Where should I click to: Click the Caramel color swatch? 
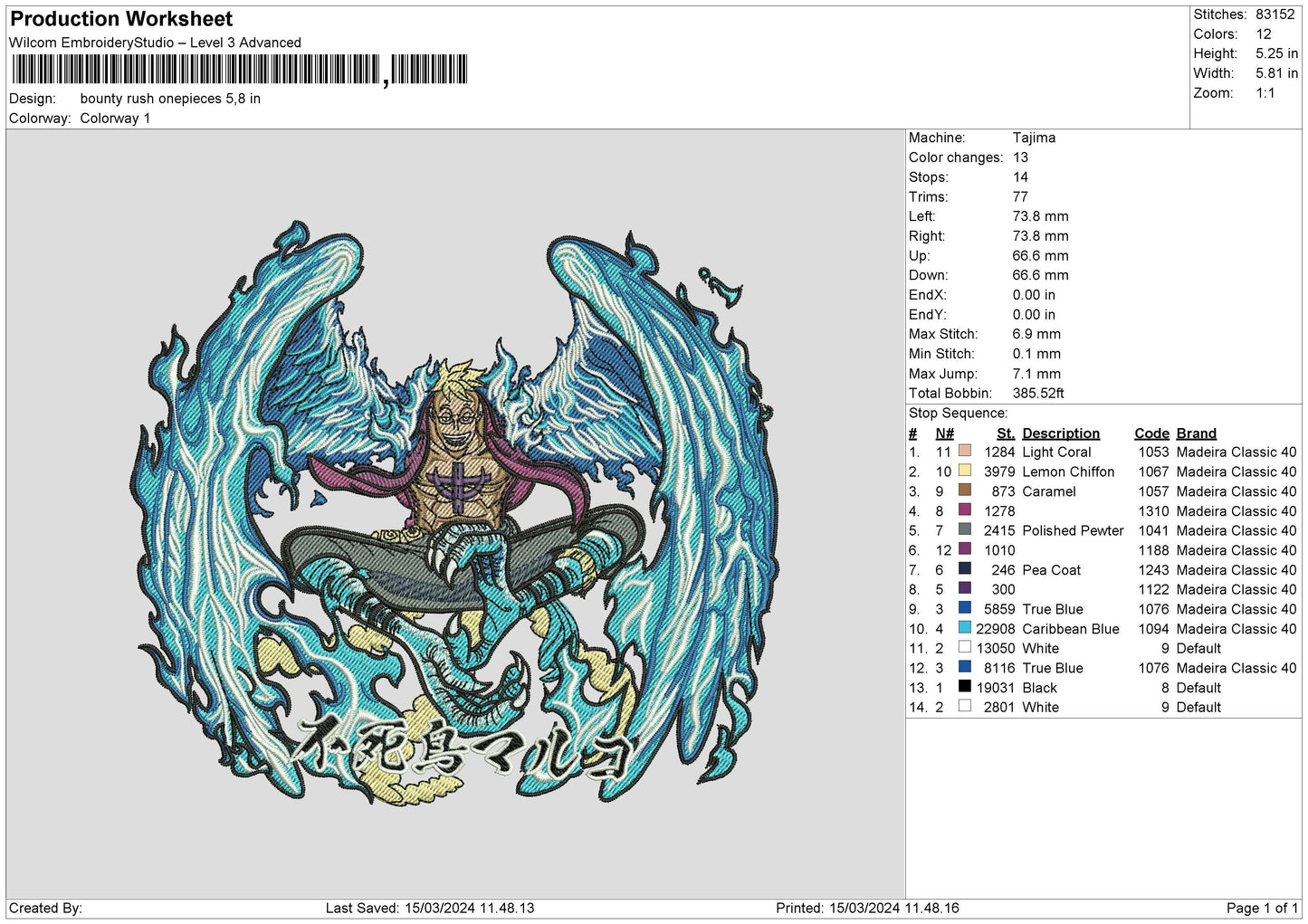pos(965,491)
